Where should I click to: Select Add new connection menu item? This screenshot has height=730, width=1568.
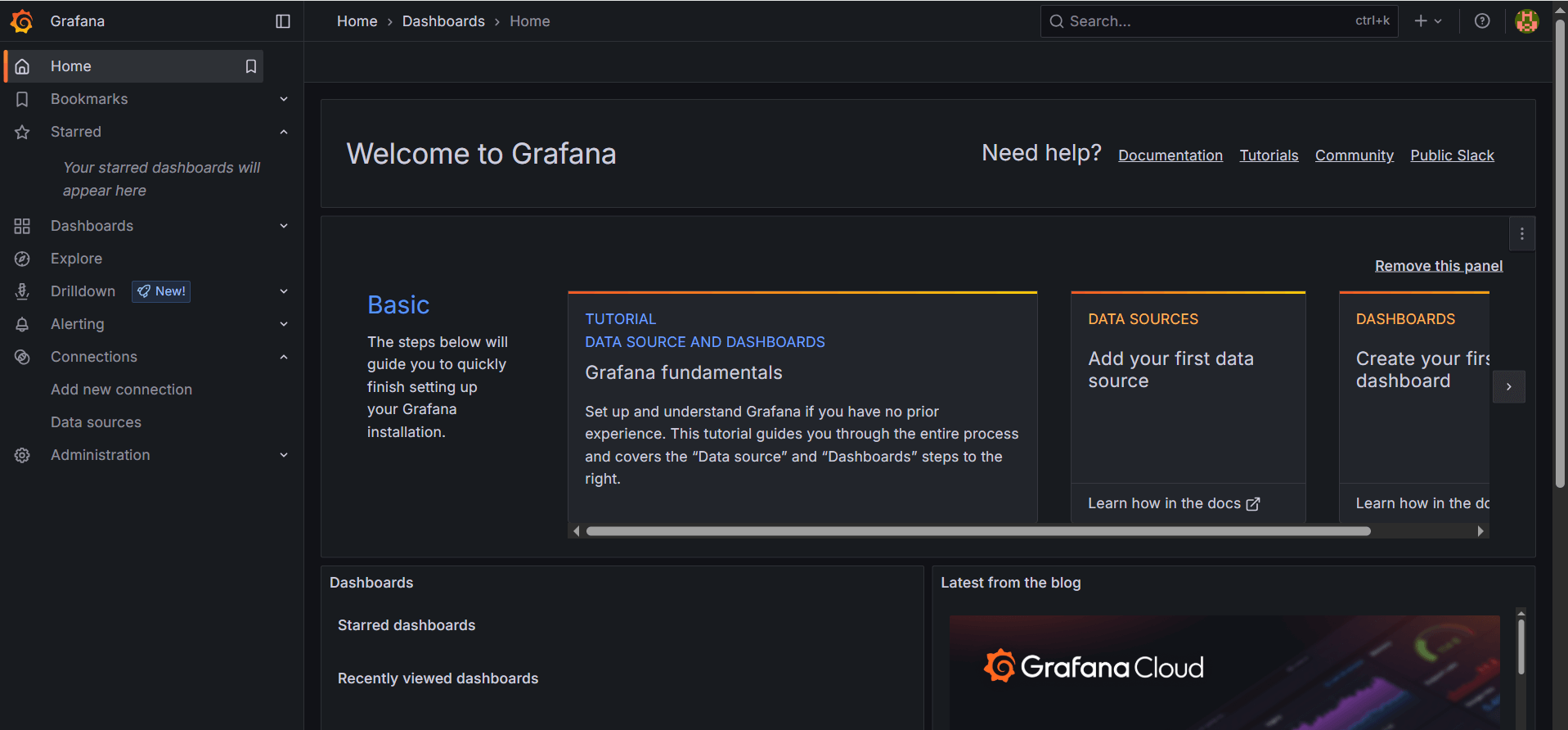coord(121,390)
